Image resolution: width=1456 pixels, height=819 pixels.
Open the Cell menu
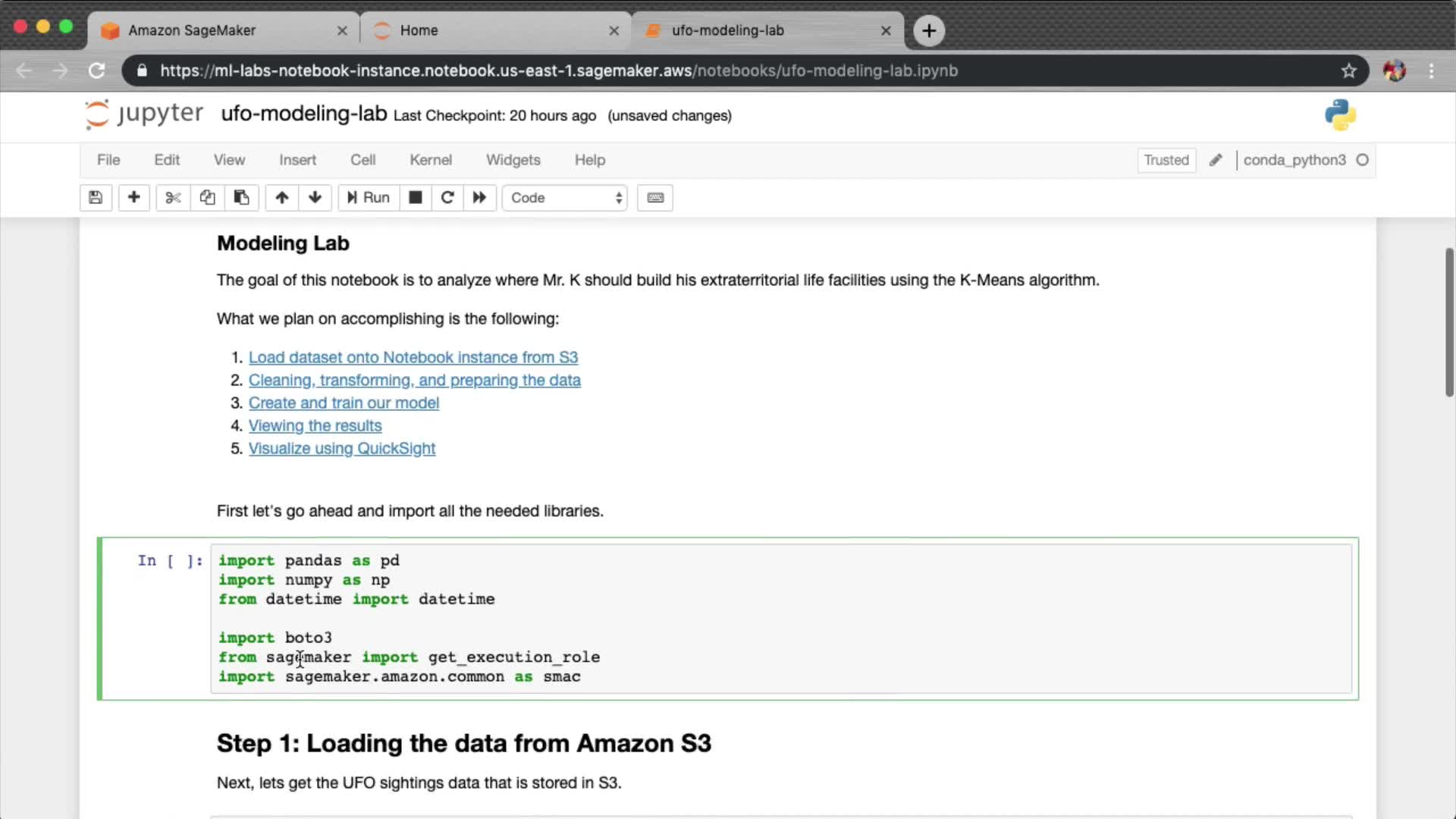point(362,160)
